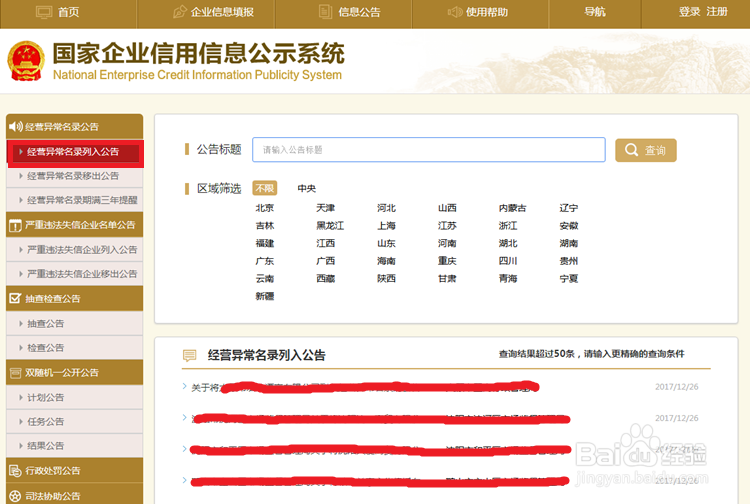
Task: Click the 注册 link
Action: 717,12
